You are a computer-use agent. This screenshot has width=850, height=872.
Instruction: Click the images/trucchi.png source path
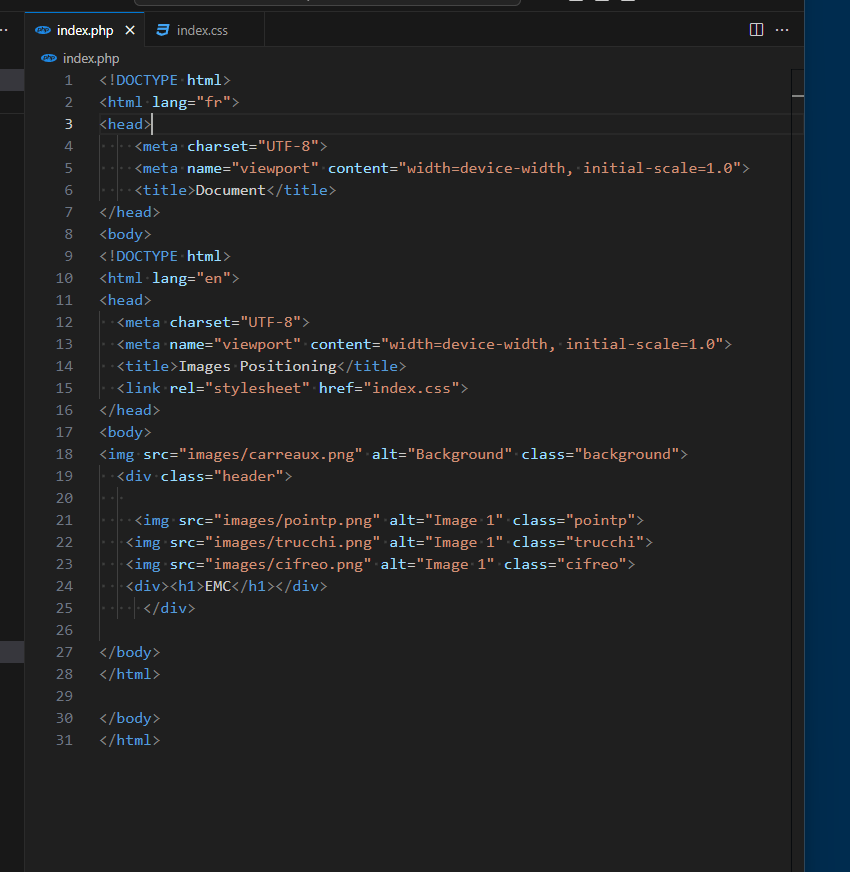(293, 542)
